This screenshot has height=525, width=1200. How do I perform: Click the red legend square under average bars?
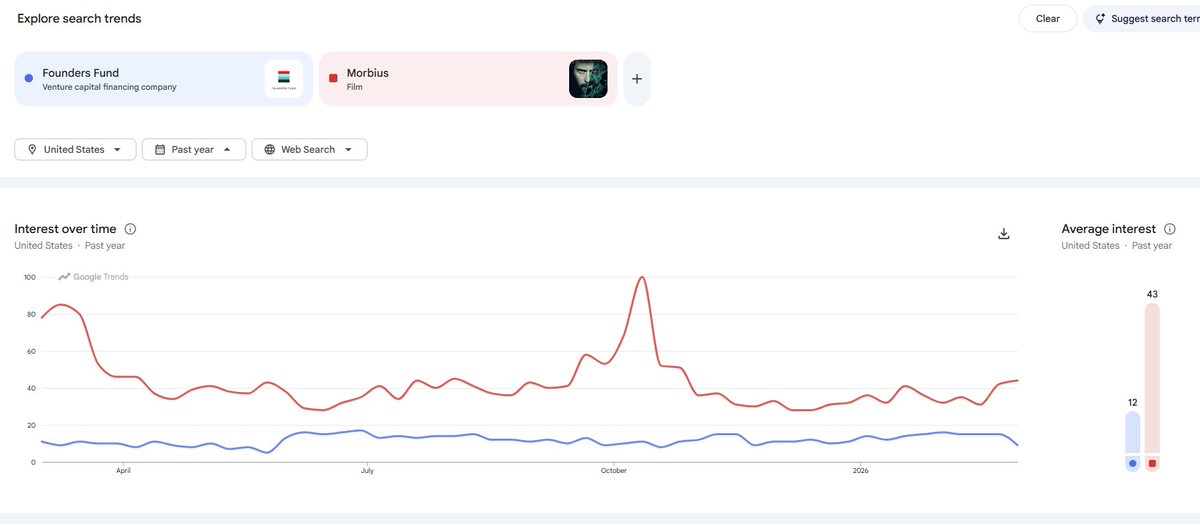[x=1152, y=463]
